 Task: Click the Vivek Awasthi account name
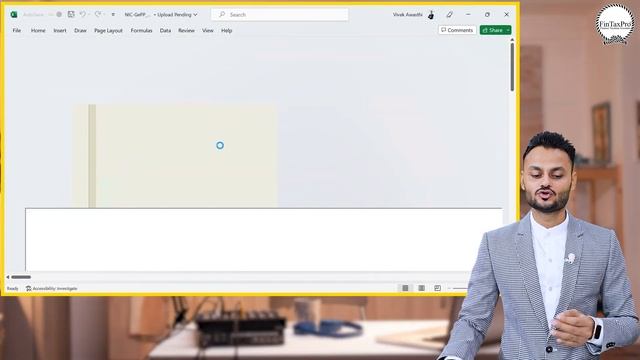click(407, 14)
